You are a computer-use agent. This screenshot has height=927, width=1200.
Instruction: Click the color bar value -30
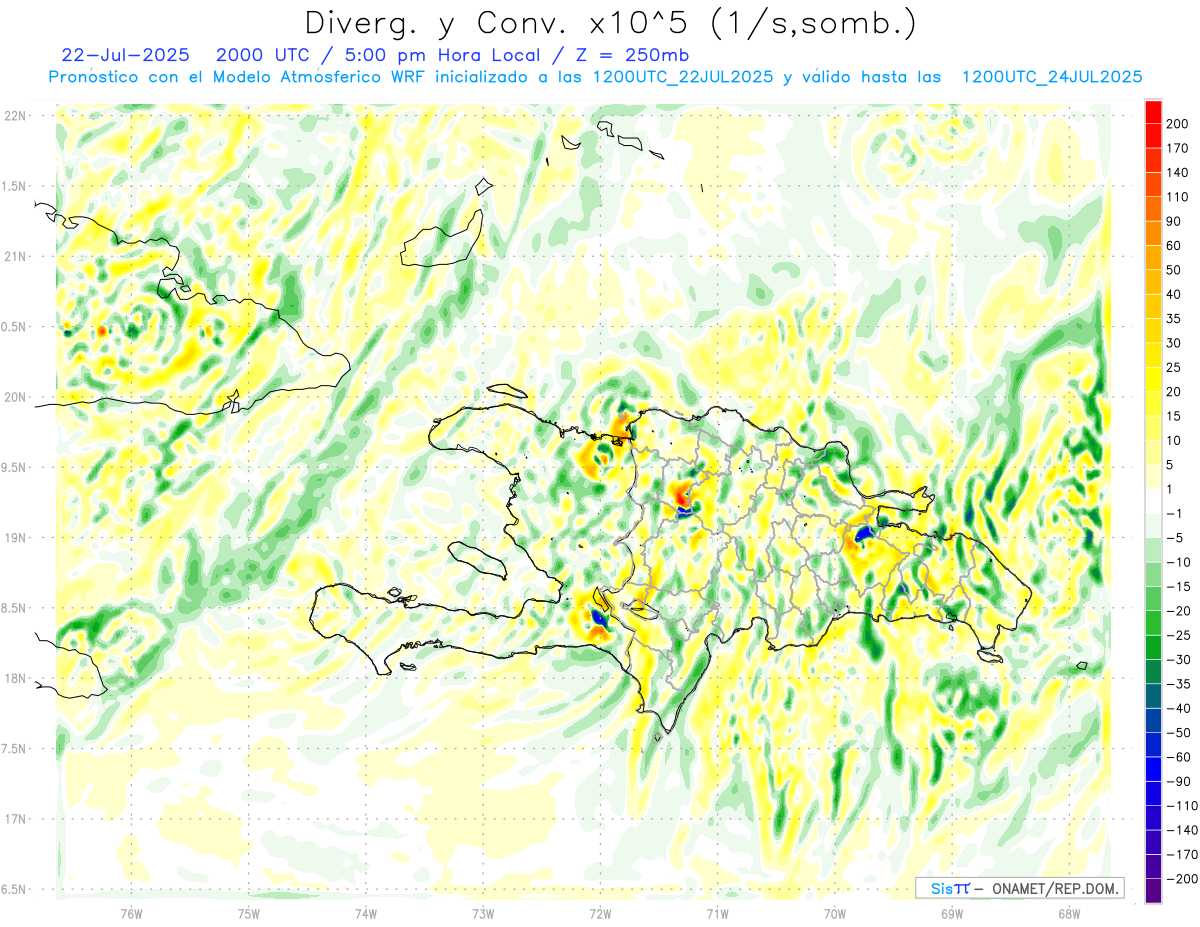pos(1181,660)
